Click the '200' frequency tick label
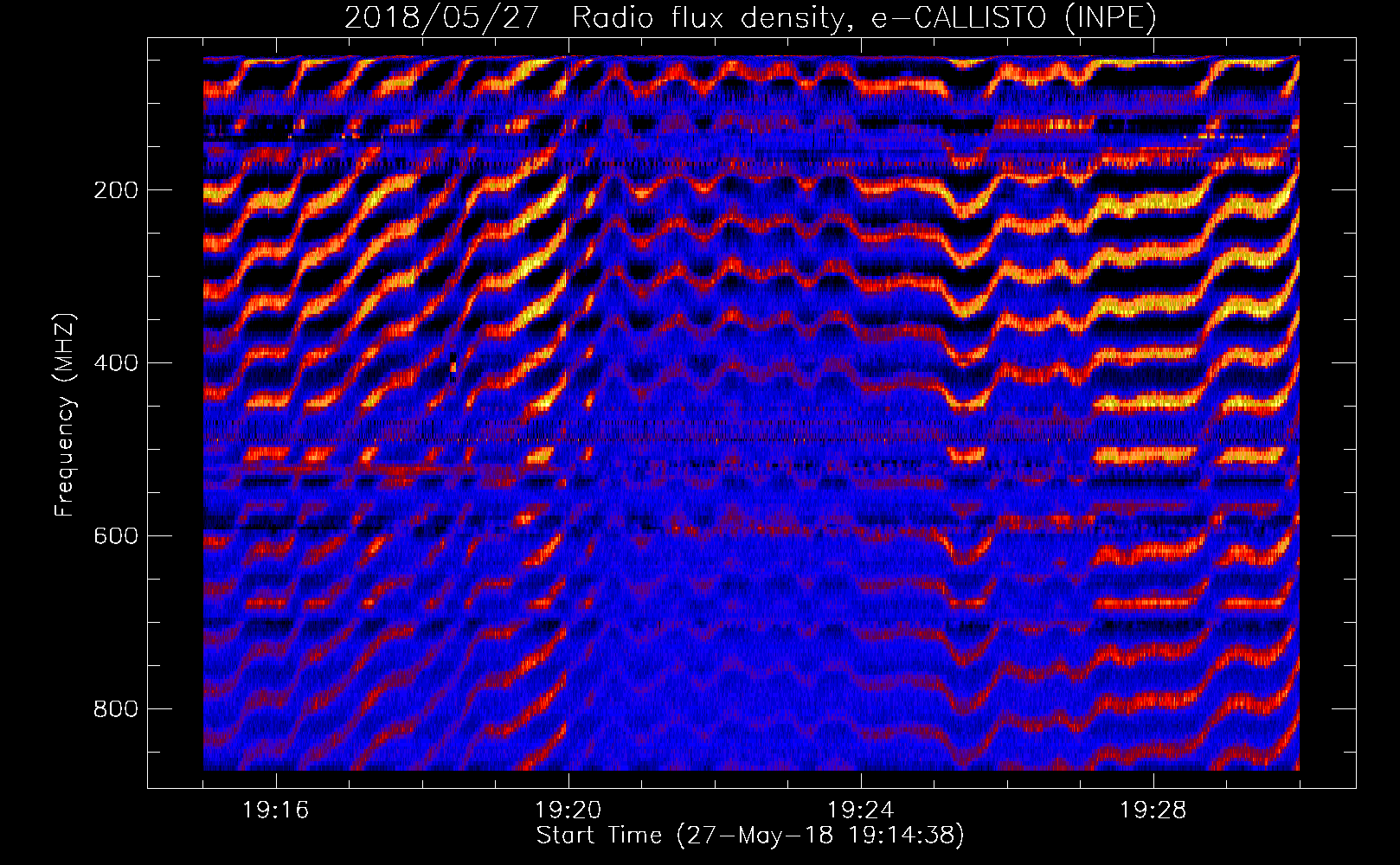This screenshot has width=1400, height=865. [x=116, y=190]
